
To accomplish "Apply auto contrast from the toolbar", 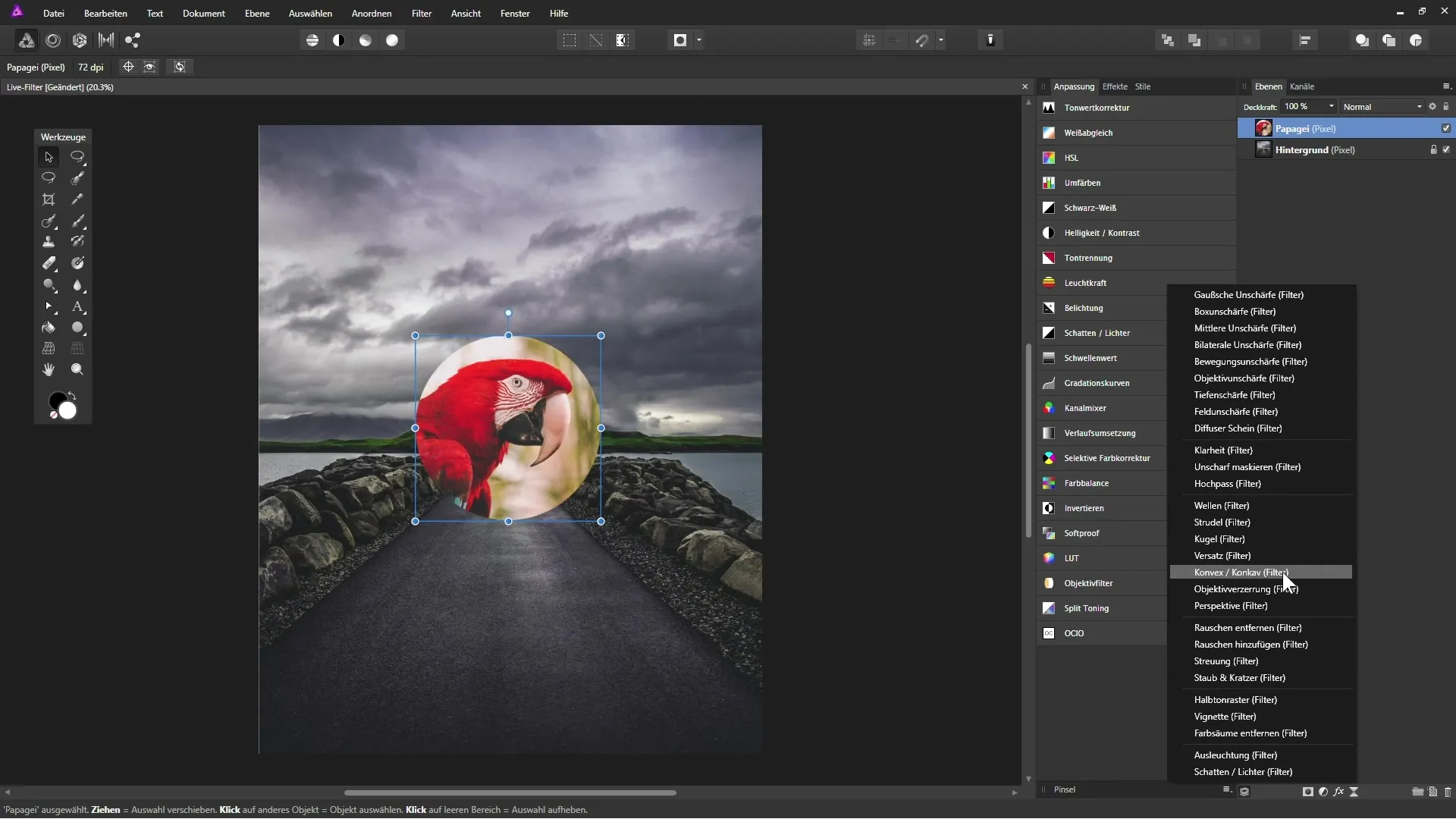I will [339, 40].
